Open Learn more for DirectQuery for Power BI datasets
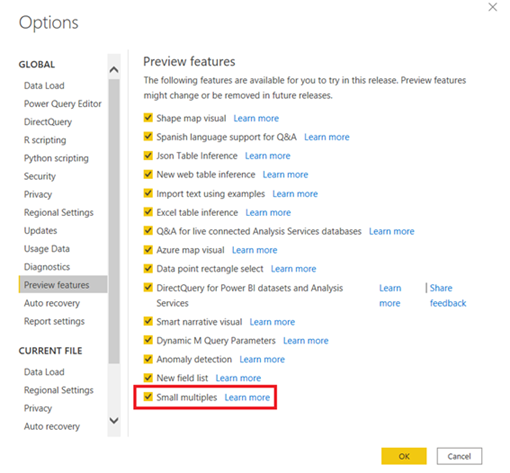510x473 pixels. coord(390,296)
